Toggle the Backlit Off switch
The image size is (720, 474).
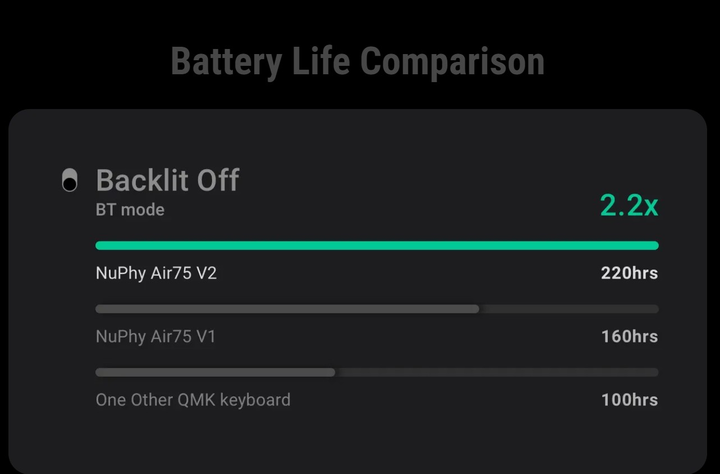tap(70, 180)
